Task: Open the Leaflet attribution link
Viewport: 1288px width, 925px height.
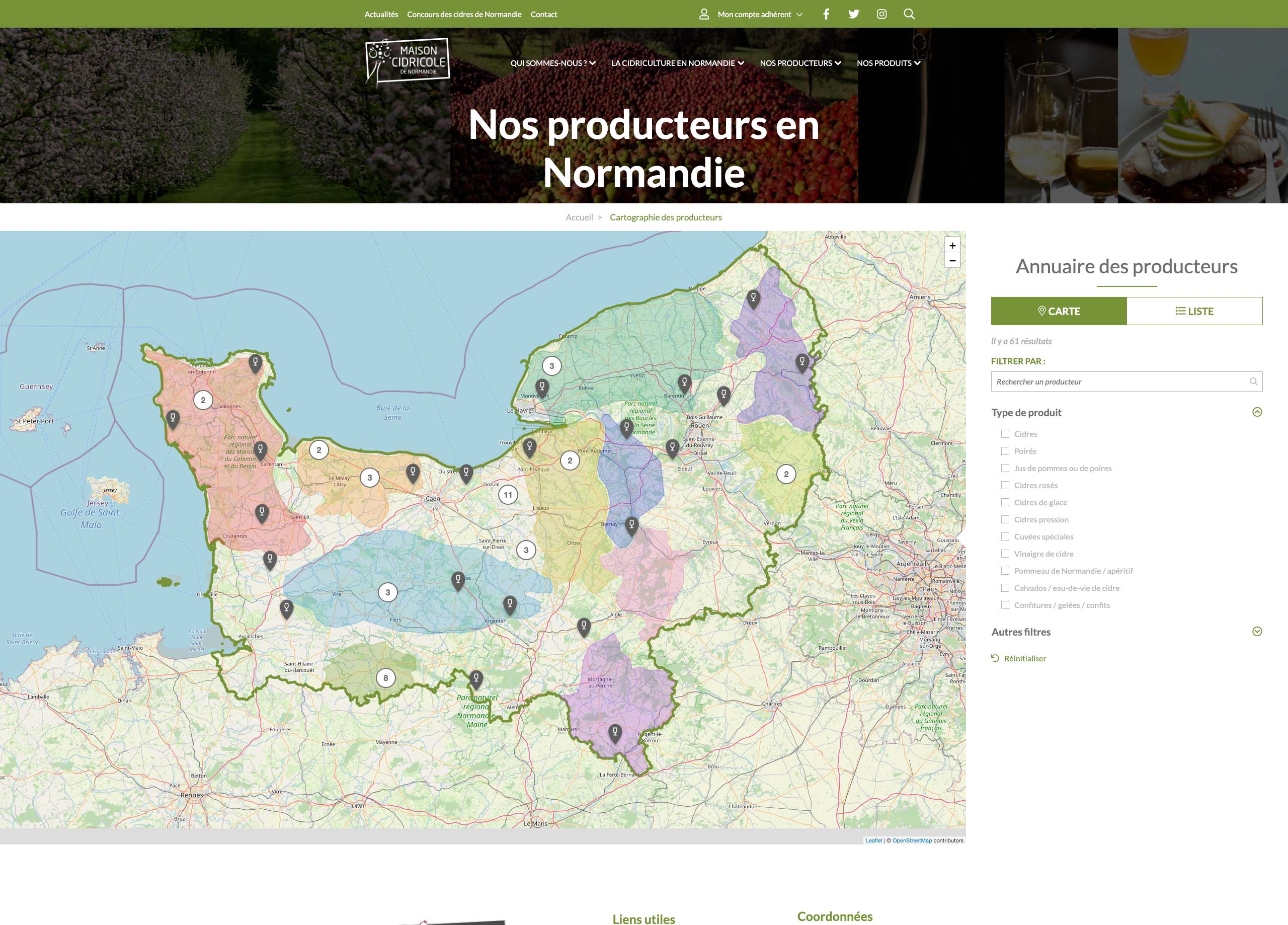Action: [x=873, y=841]
